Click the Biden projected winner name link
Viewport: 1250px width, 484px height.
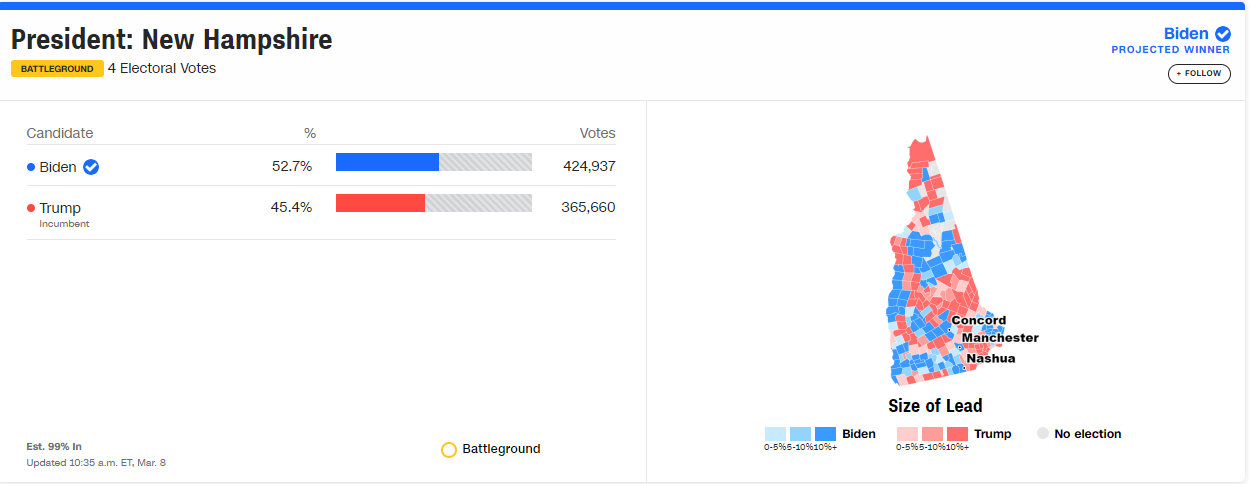pyautogui.click(x=1186, y=34)
